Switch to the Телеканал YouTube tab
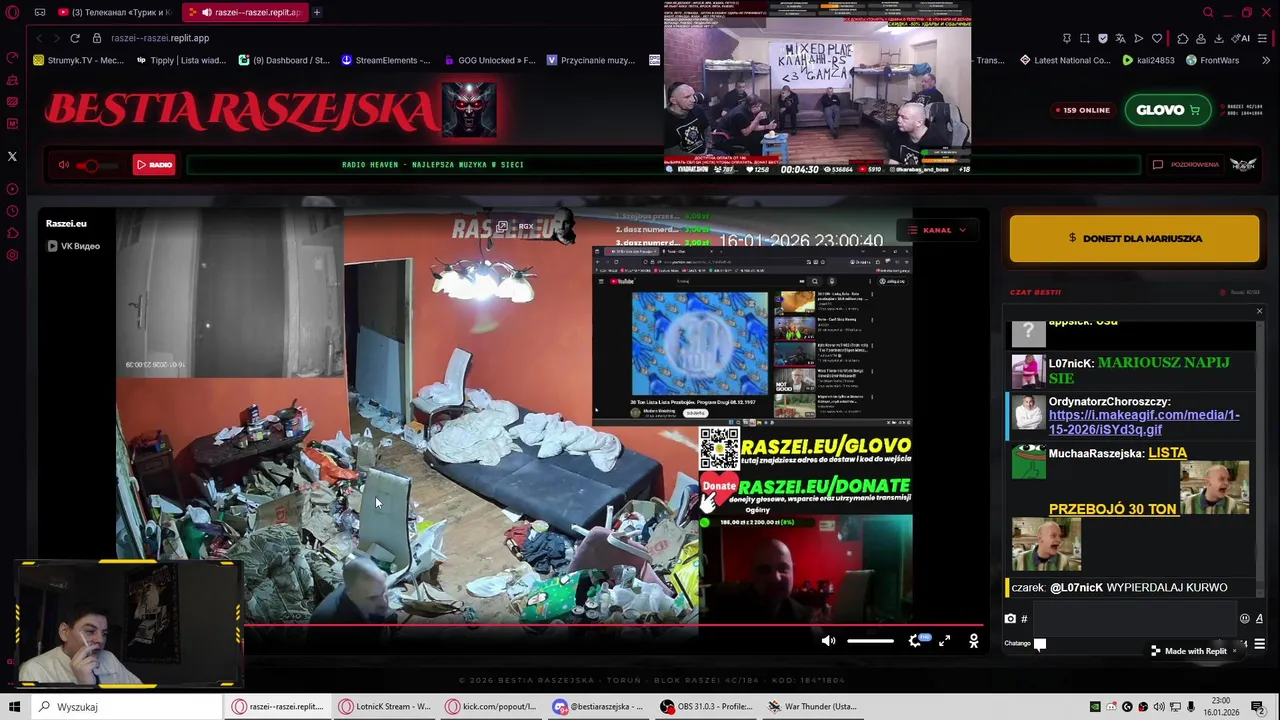 pos(114,12)
